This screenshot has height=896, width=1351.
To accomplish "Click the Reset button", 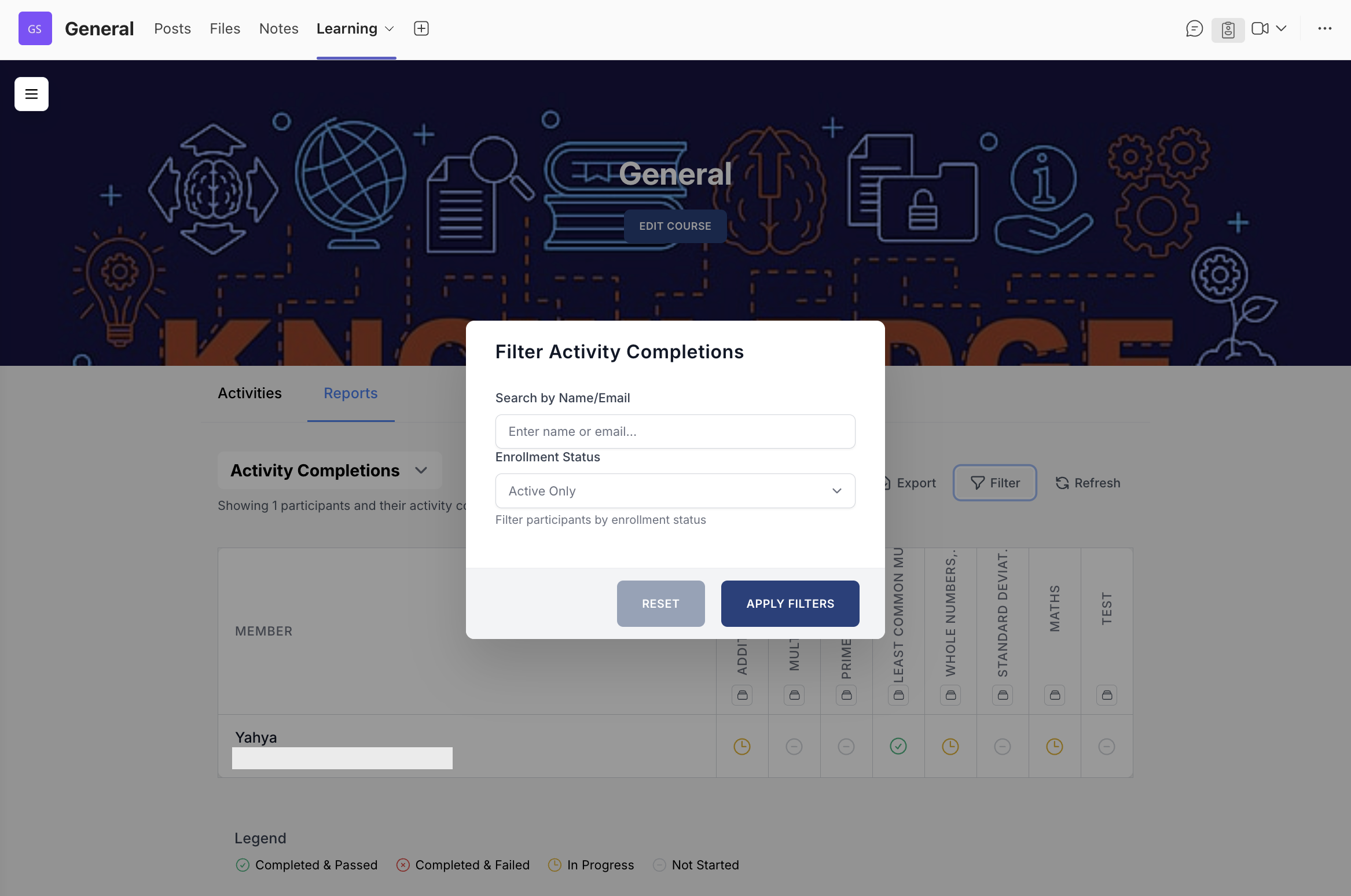I will coord(660,603).
